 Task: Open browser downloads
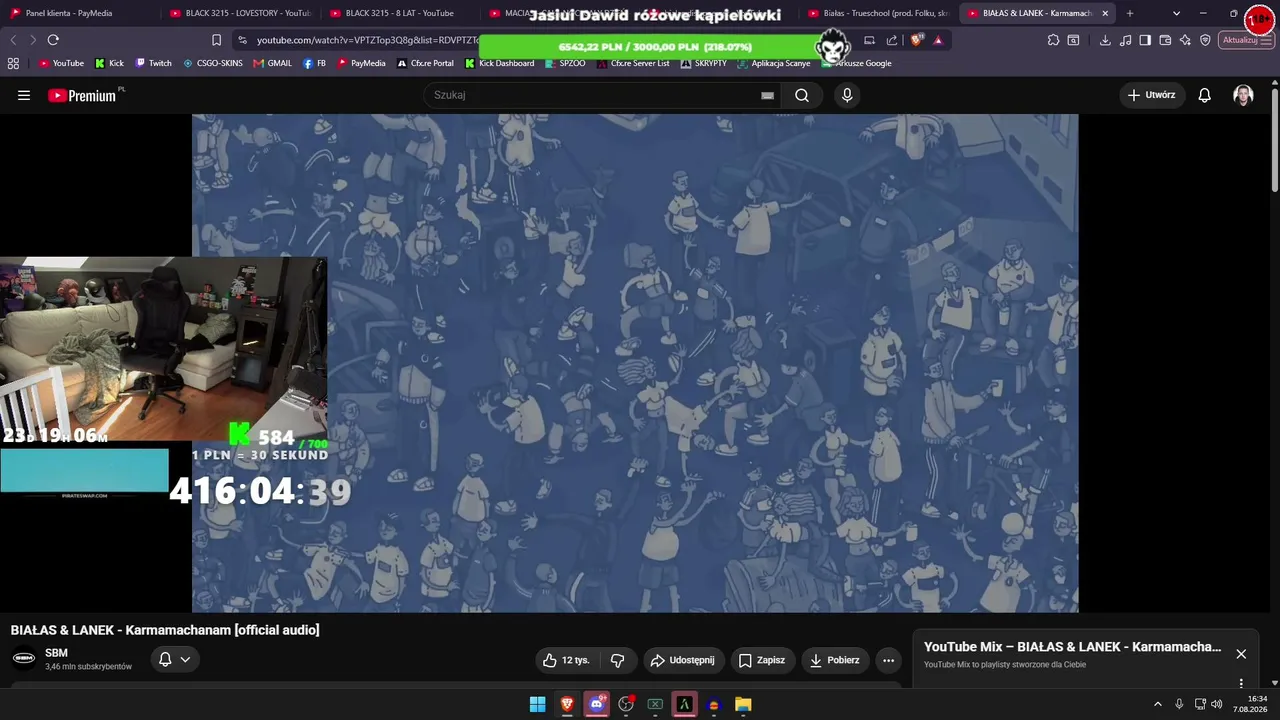(1105, 40)
